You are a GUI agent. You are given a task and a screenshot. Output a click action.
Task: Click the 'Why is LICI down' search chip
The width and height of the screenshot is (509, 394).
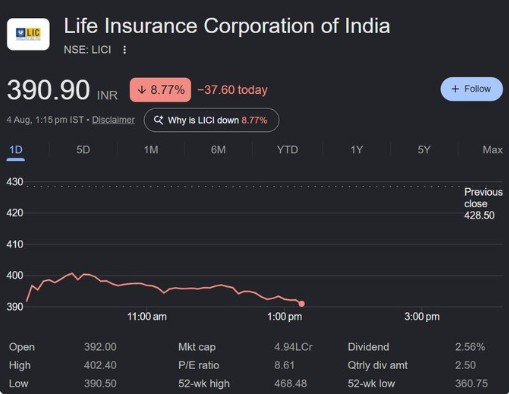tap(211, 120)
